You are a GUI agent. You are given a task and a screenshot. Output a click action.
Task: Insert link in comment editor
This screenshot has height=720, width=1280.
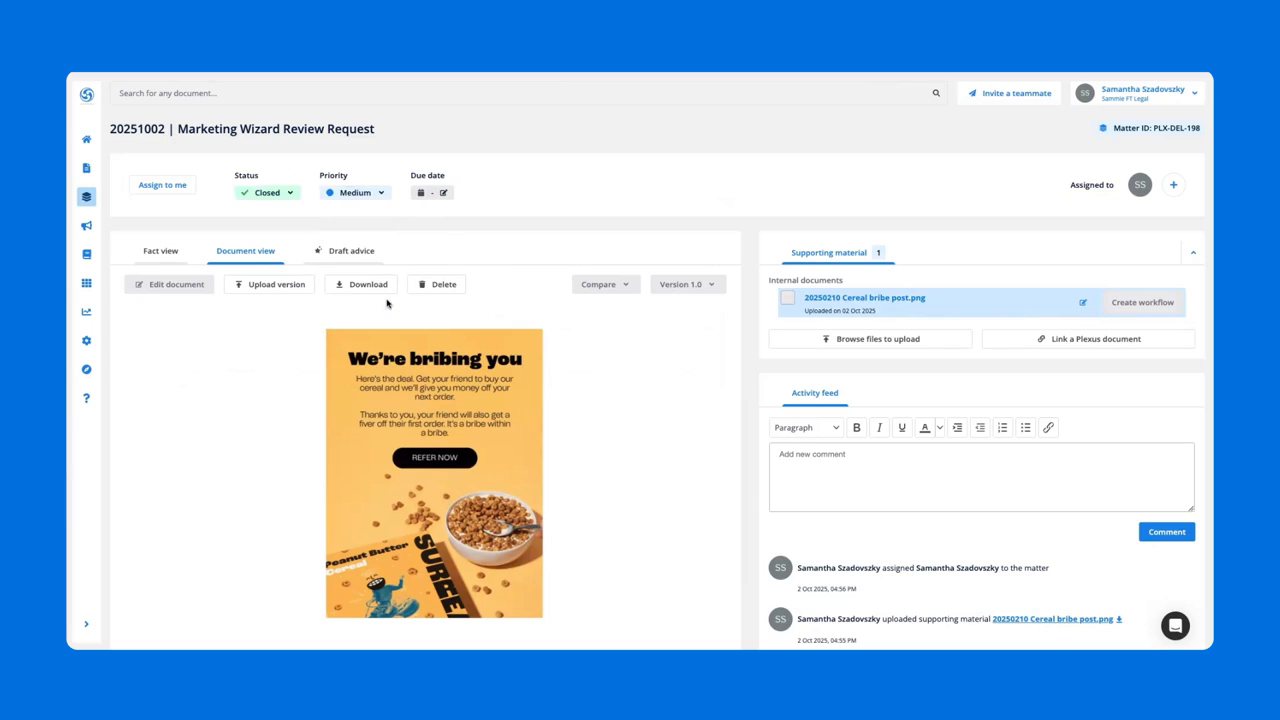point(1048,428)
